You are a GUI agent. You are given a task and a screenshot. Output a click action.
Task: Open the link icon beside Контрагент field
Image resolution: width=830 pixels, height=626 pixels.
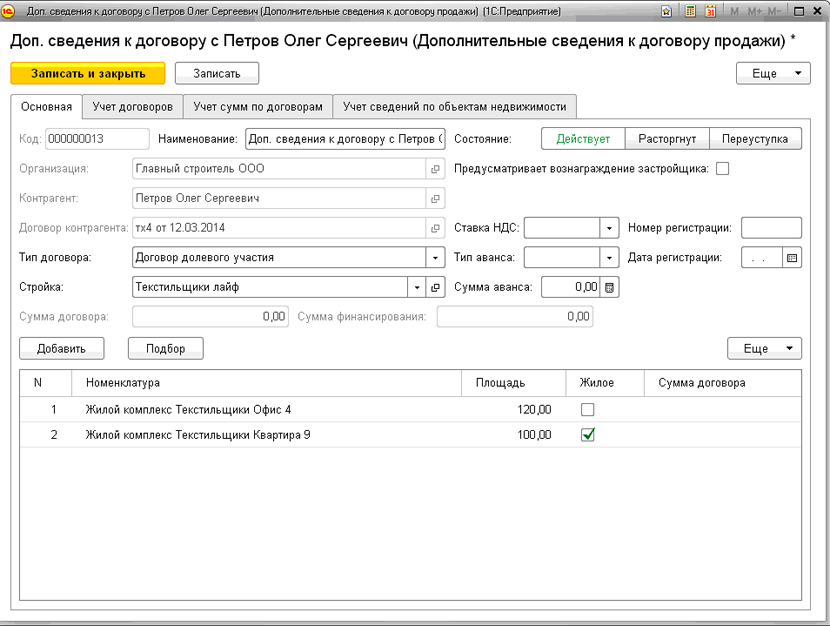click(435, 198)
